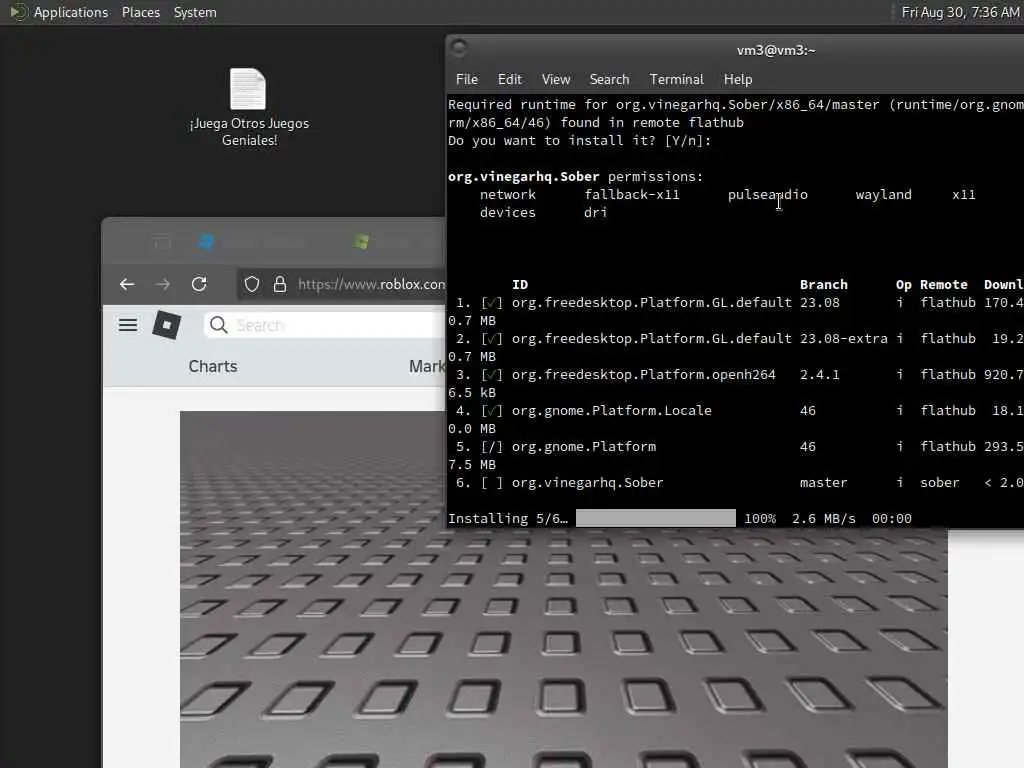Click the pulseaudio permission text
The image size is (1024, 768).
pyautogui.click(x=767, y=195)
